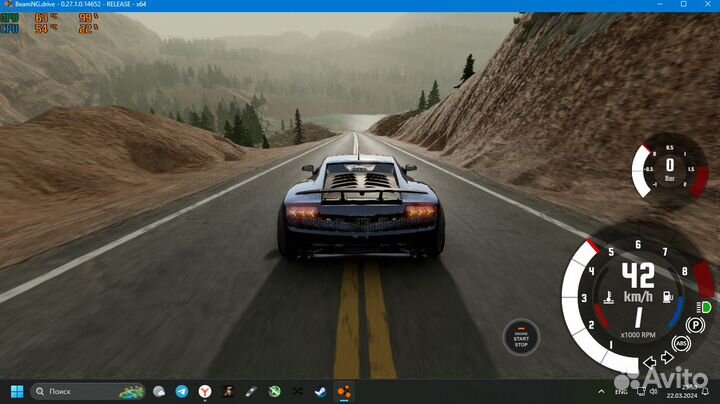Expand the system tray hidden icons chevron
Screen dimensions: 720x404
pos(601,392)
